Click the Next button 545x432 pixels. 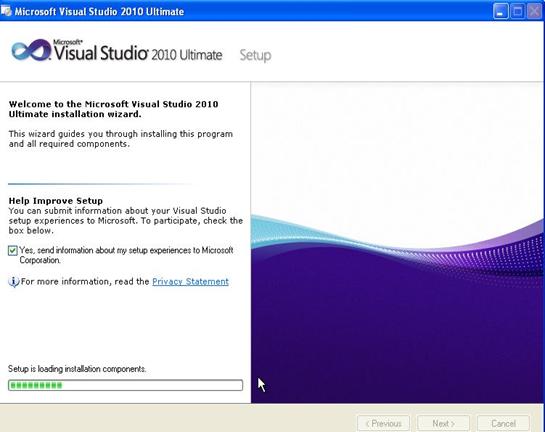444,423
